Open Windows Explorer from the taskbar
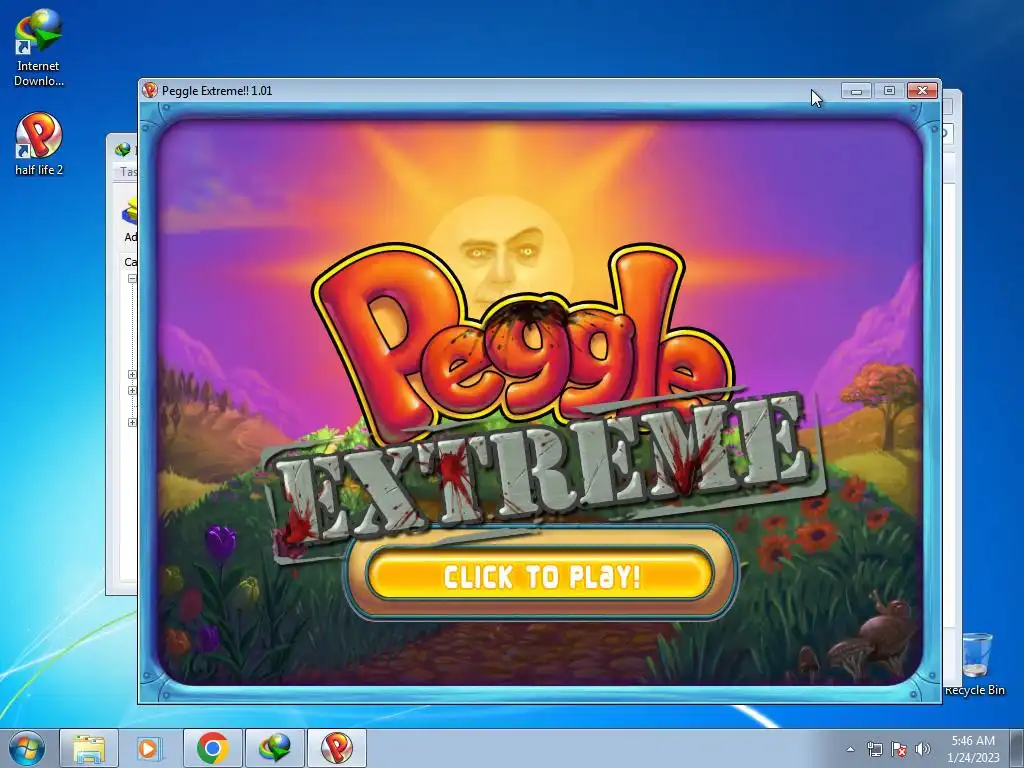This screenshot has height=768, width=1024. click(x=89, y=748)
